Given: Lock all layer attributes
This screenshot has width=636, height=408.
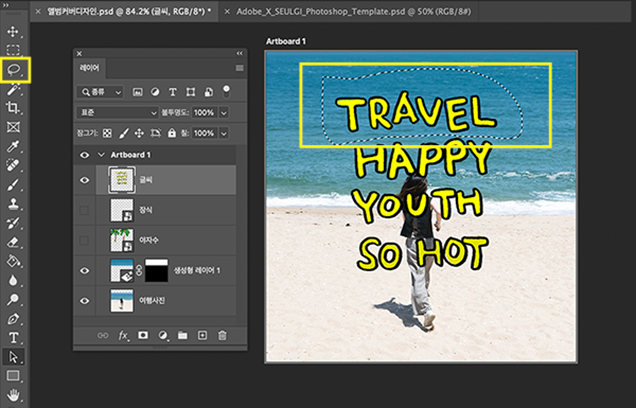Looking at the screenshot, I should (172, 133).
